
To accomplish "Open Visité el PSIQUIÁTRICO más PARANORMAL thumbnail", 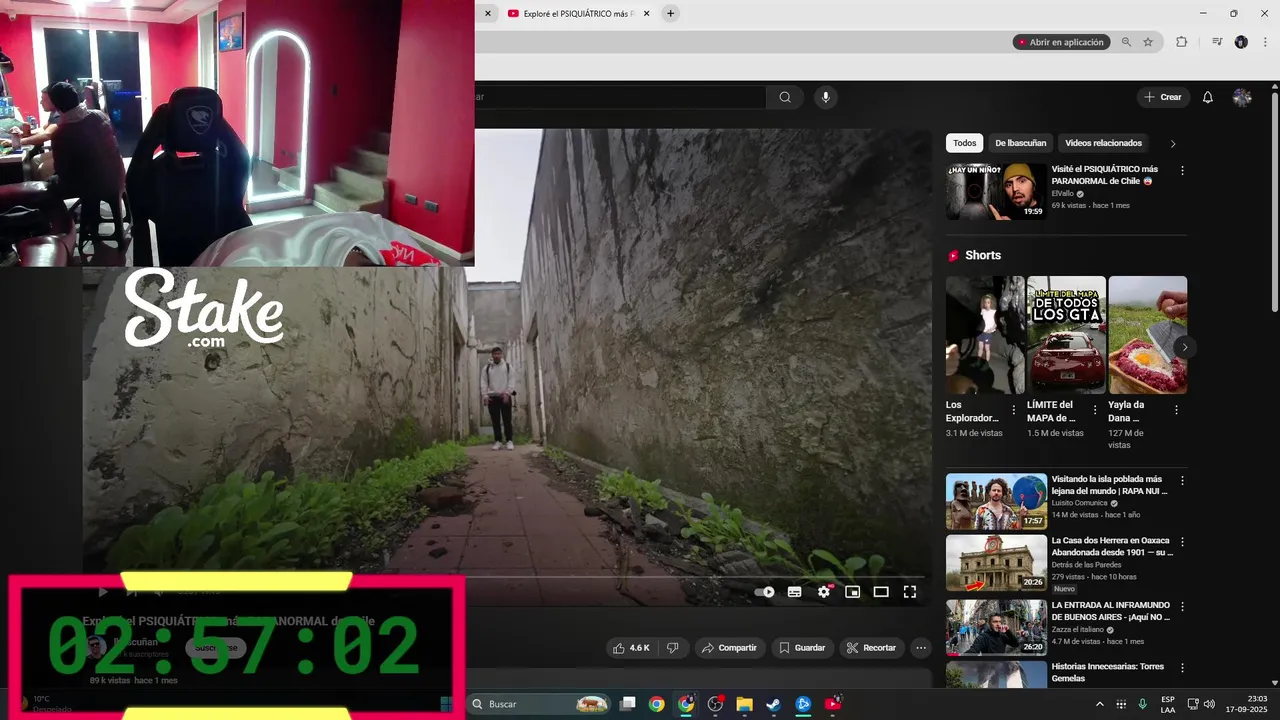I will pyautogui.click(x=996, y=191).
